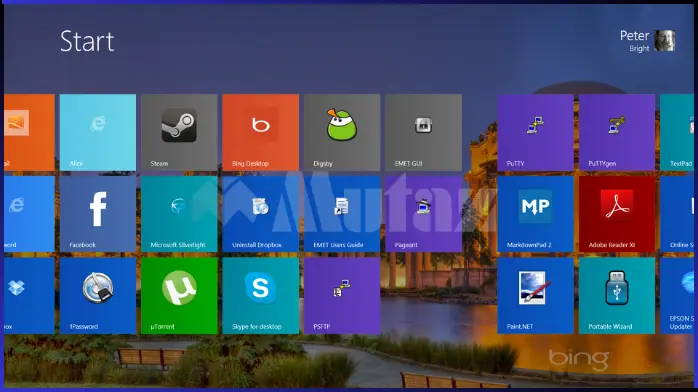Open the MarkdownPad 2 tile
698x392 pixels.
[536, 214]
